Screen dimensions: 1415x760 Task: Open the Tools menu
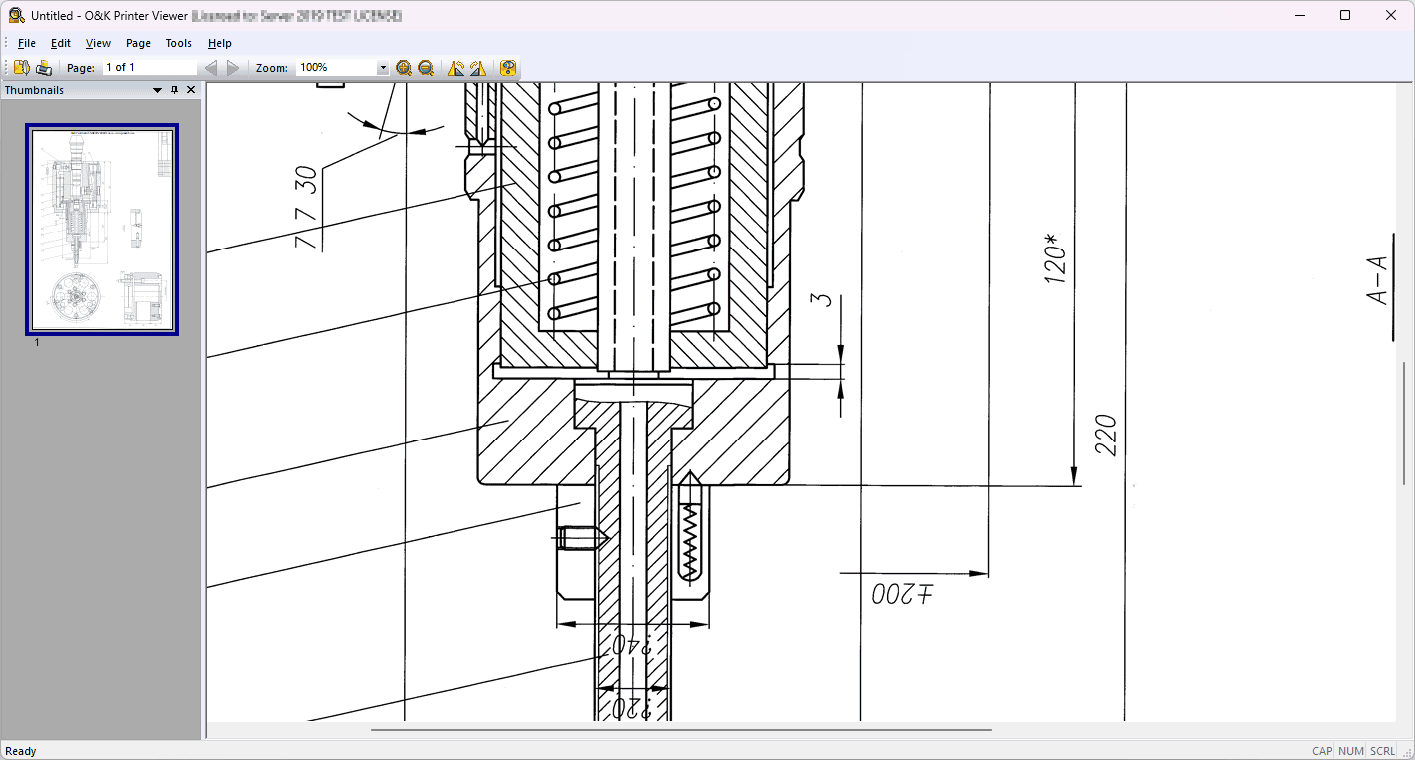(x=179, y=43)
